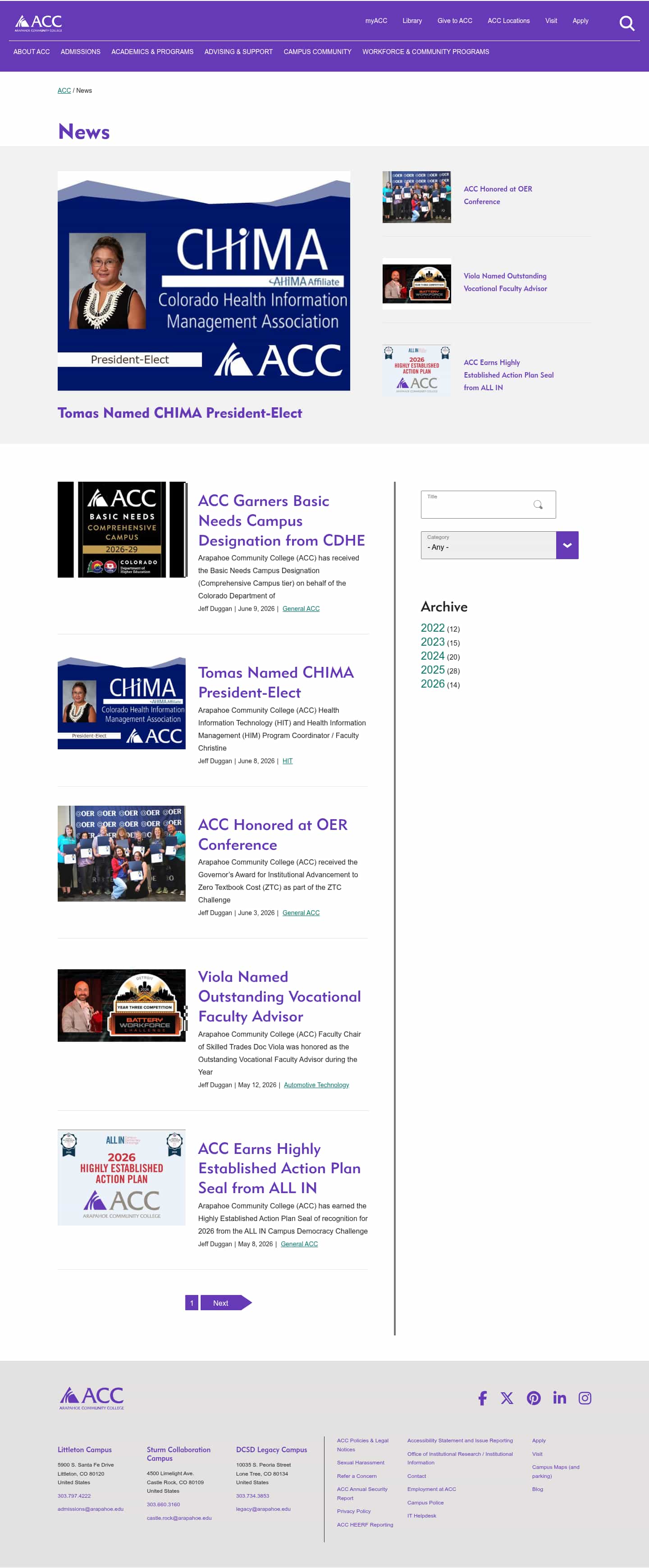The height and width of the screenshot is (1568, 649).
Task: Open ACC's X (Twitter) icon
Action: (x=507, y=1398)
